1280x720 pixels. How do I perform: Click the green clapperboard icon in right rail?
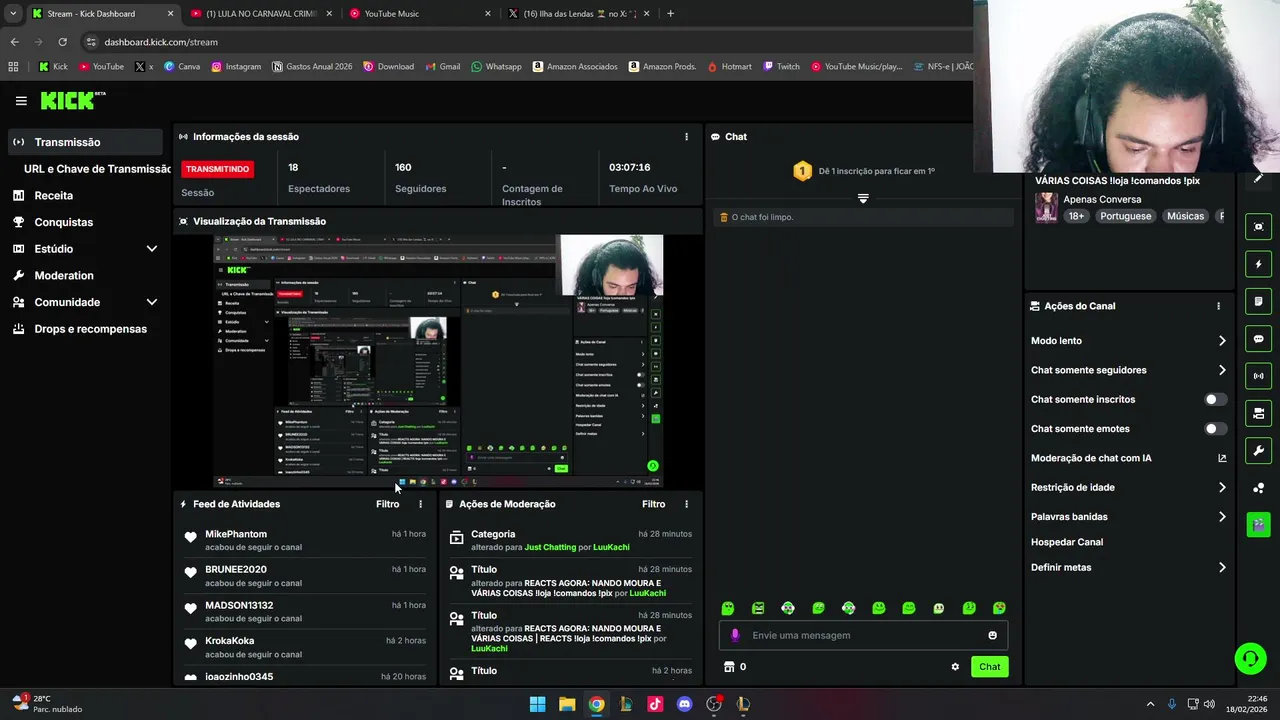tap(1258, 525)
